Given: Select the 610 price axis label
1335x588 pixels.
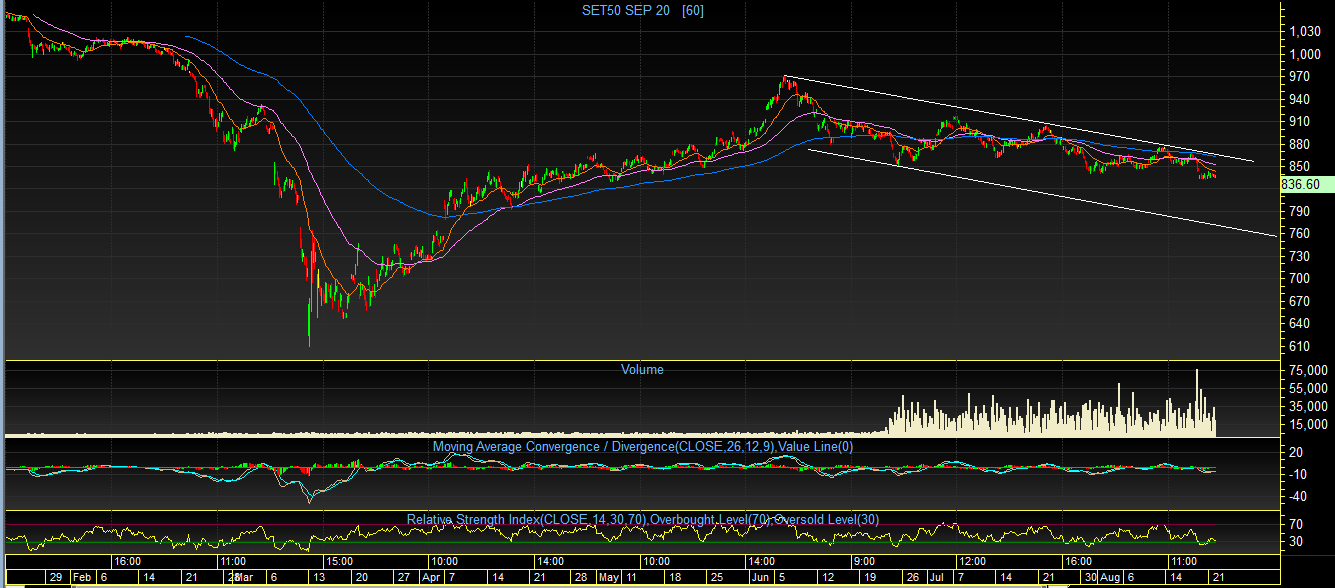Looking at the screenshot, I should tap(1298, 347).
